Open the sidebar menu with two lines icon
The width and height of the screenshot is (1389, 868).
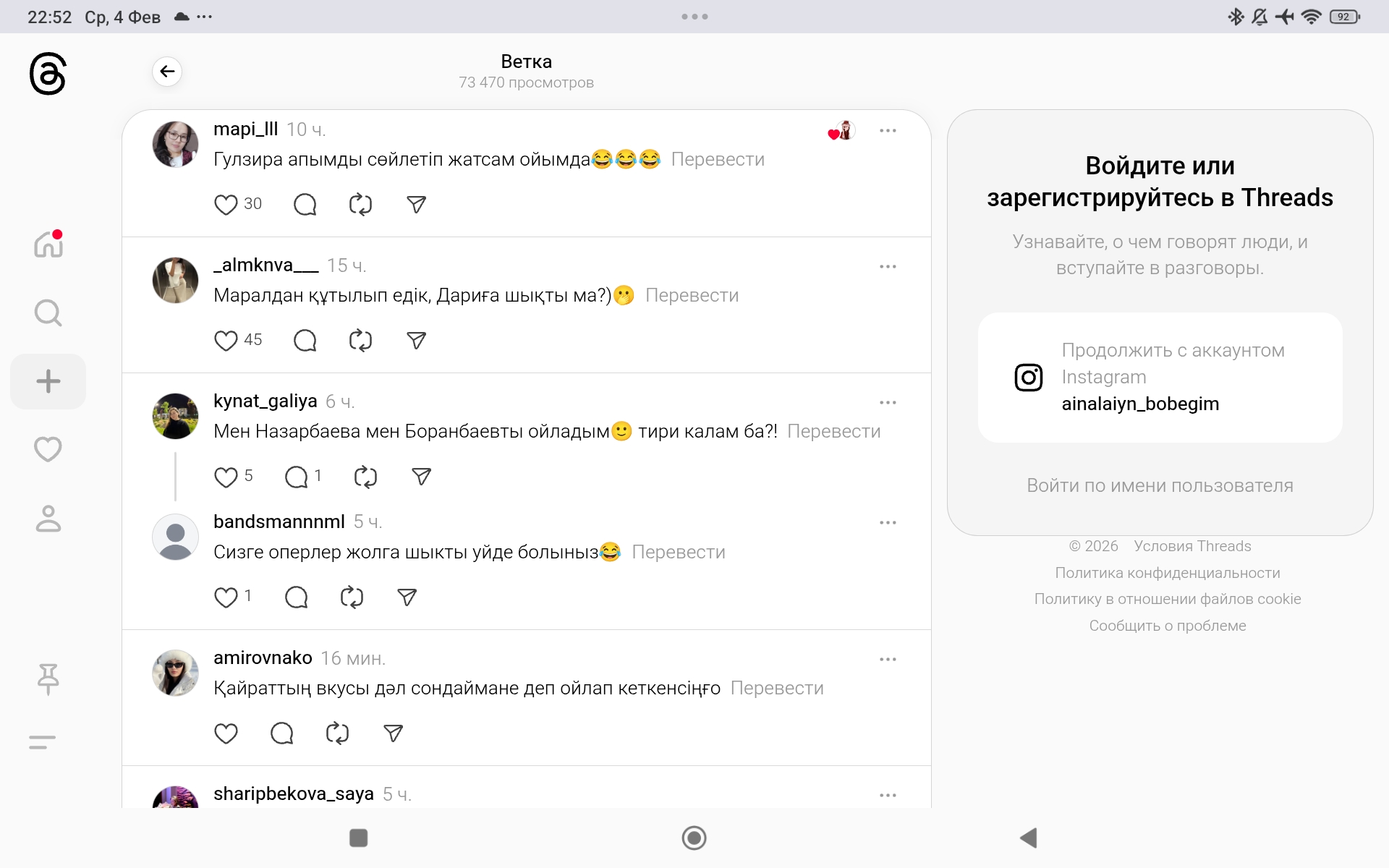[42, 742]
